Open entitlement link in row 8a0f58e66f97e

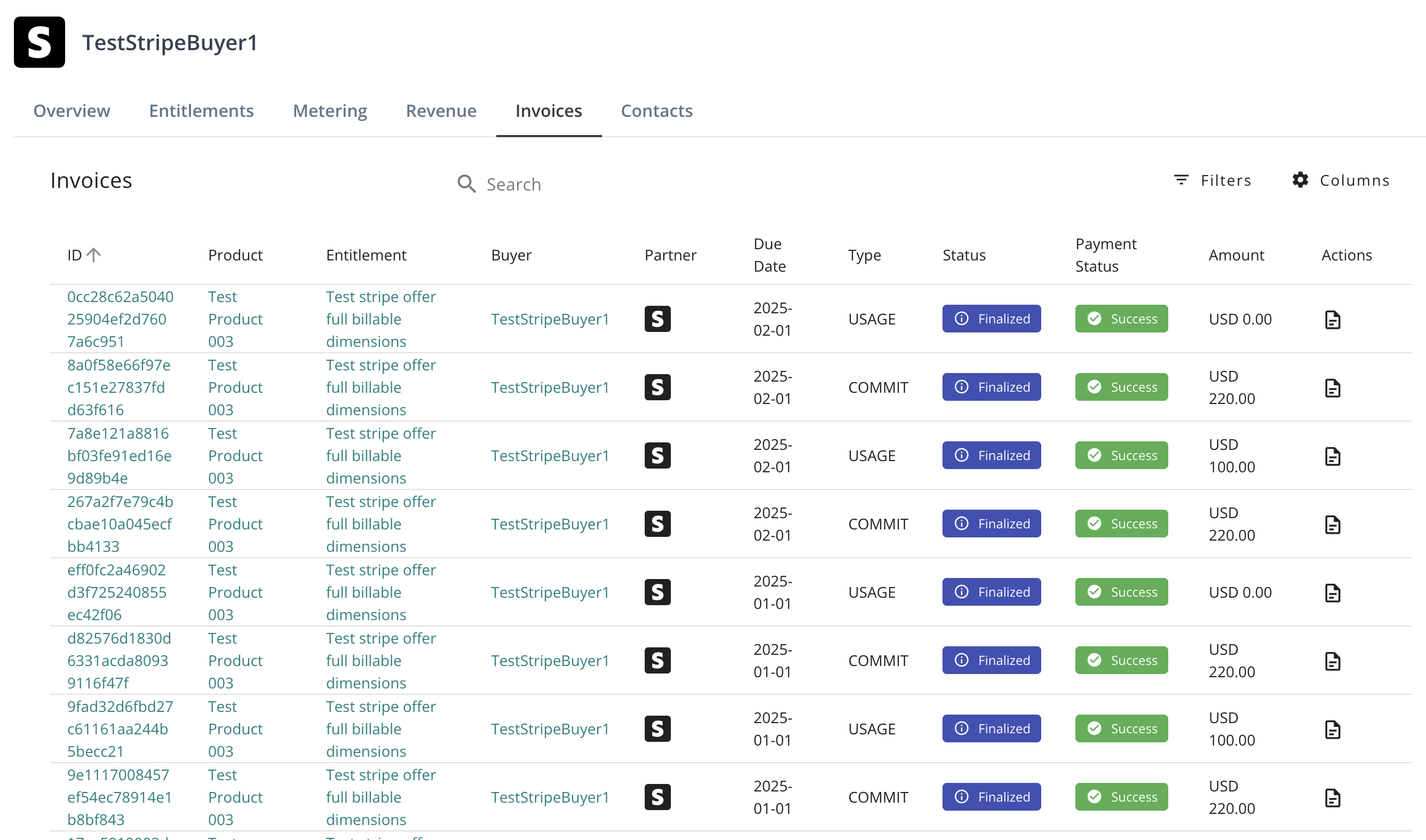(x=381, y=387)
